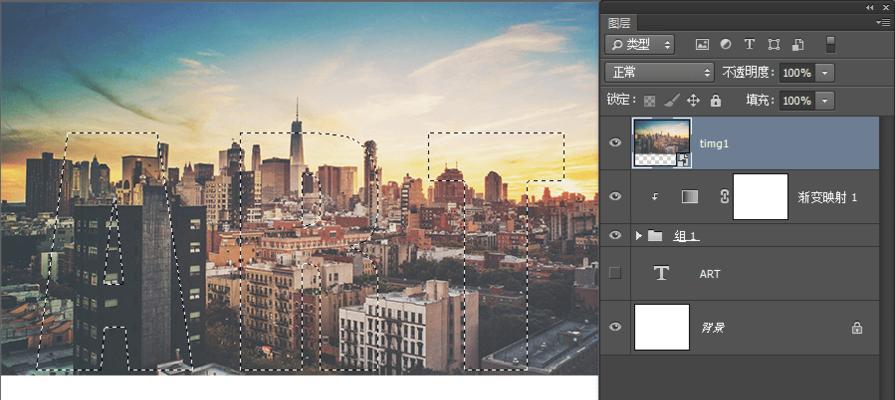Hide the timg1 layer

615,143
